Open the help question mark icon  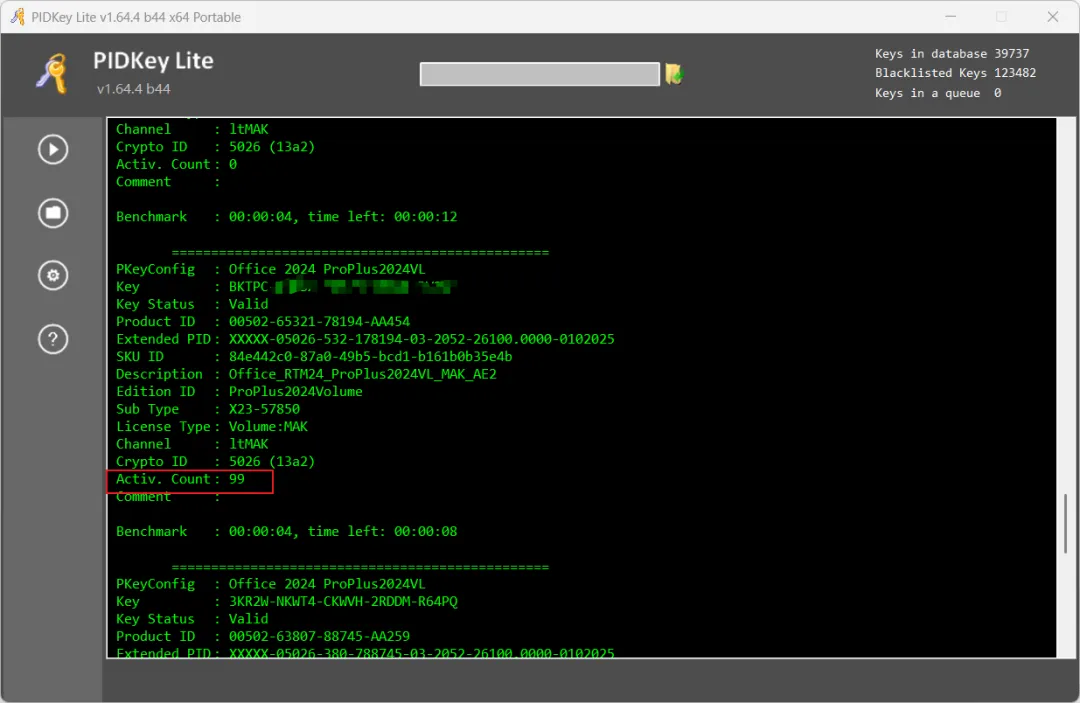53,339
